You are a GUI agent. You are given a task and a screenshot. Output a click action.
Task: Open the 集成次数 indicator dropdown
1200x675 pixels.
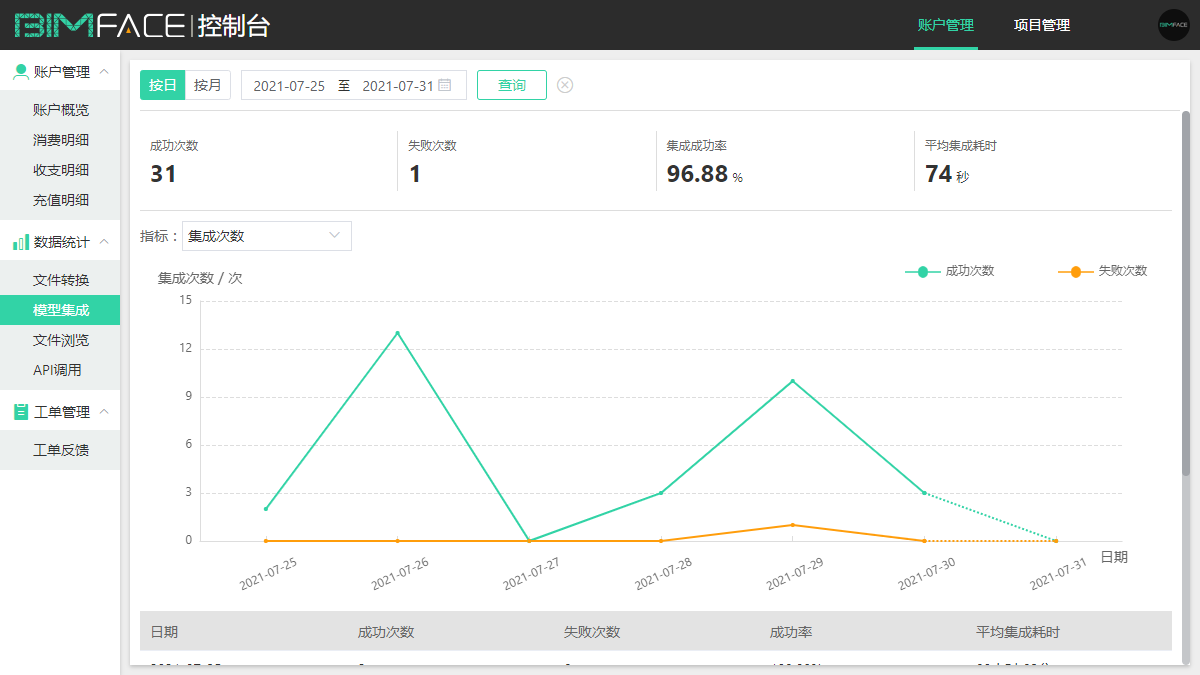pos(266,236)
